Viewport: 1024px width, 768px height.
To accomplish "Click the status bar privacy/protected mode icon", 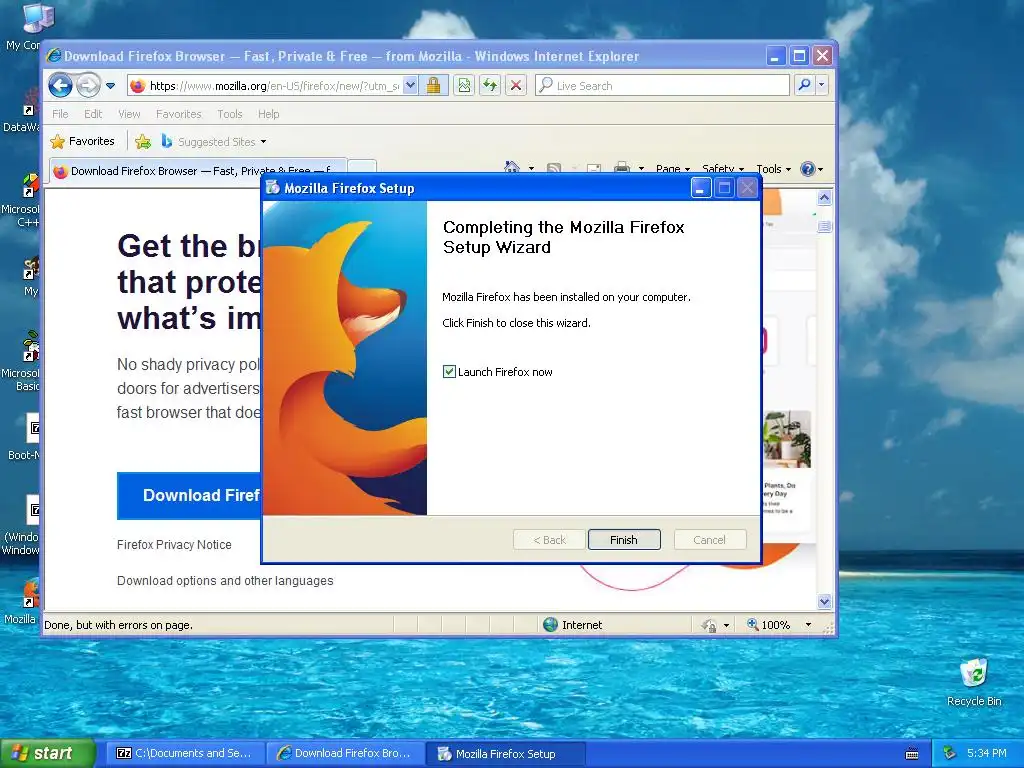I will 709,625.
